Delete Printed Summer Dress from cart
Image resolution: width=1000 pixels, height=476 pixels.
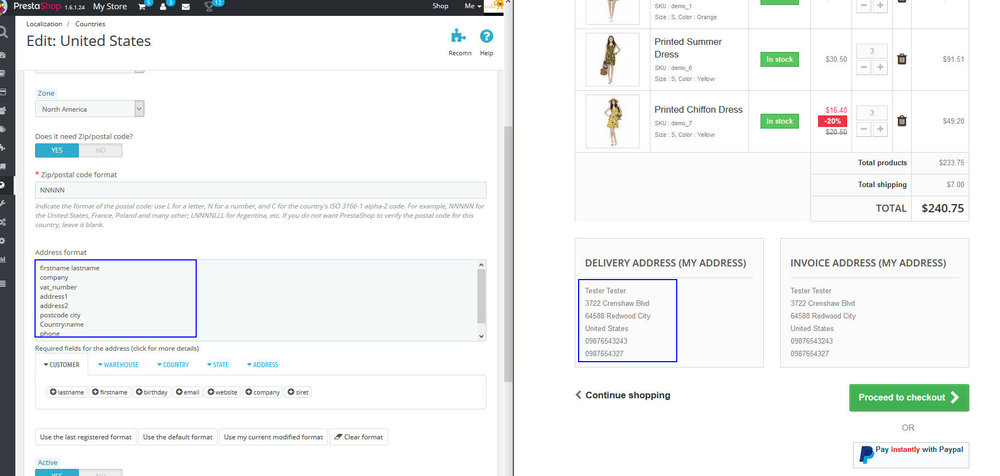point(901,59)
